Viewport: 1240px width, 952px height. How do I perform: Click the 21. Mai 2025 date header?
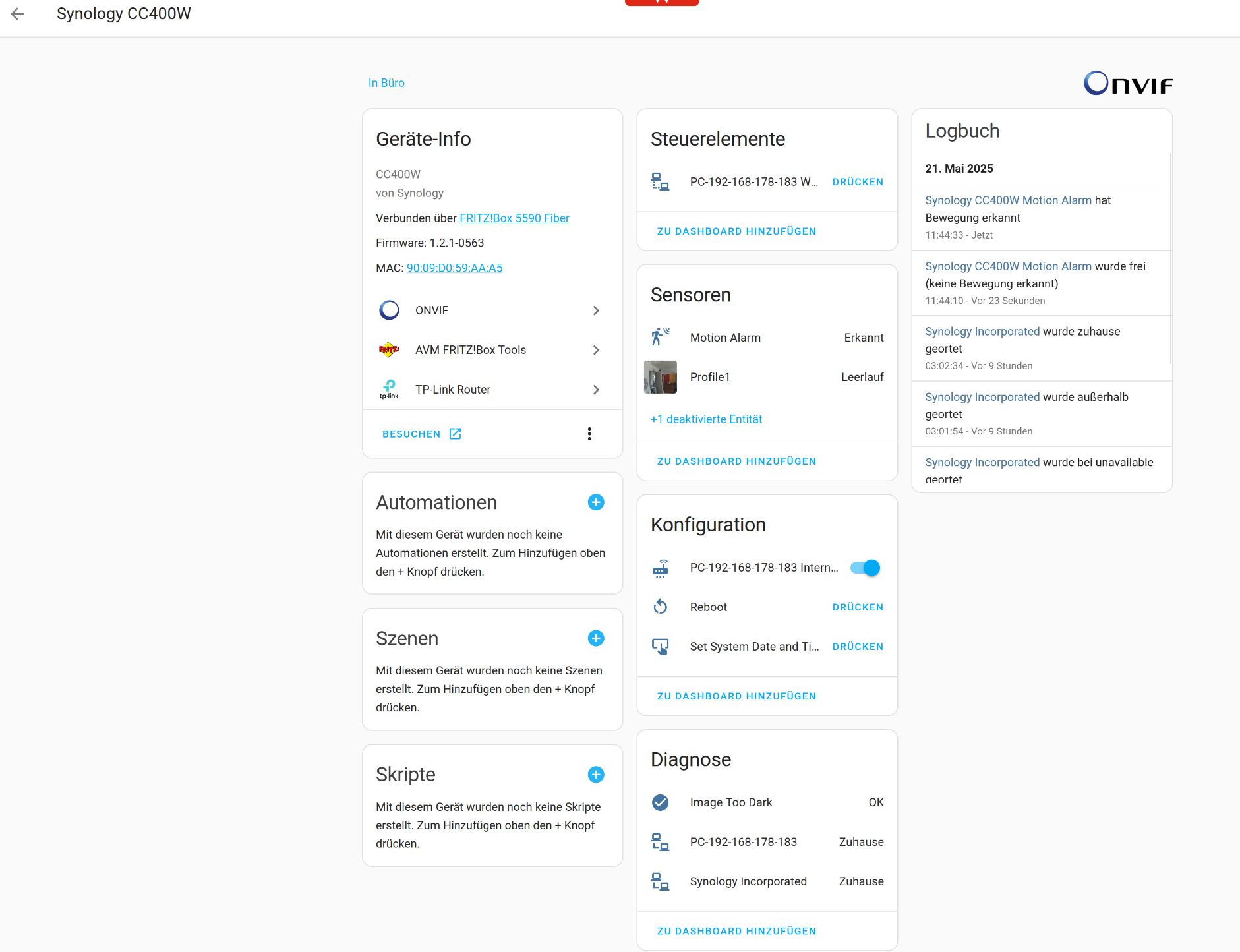(959, 169)
